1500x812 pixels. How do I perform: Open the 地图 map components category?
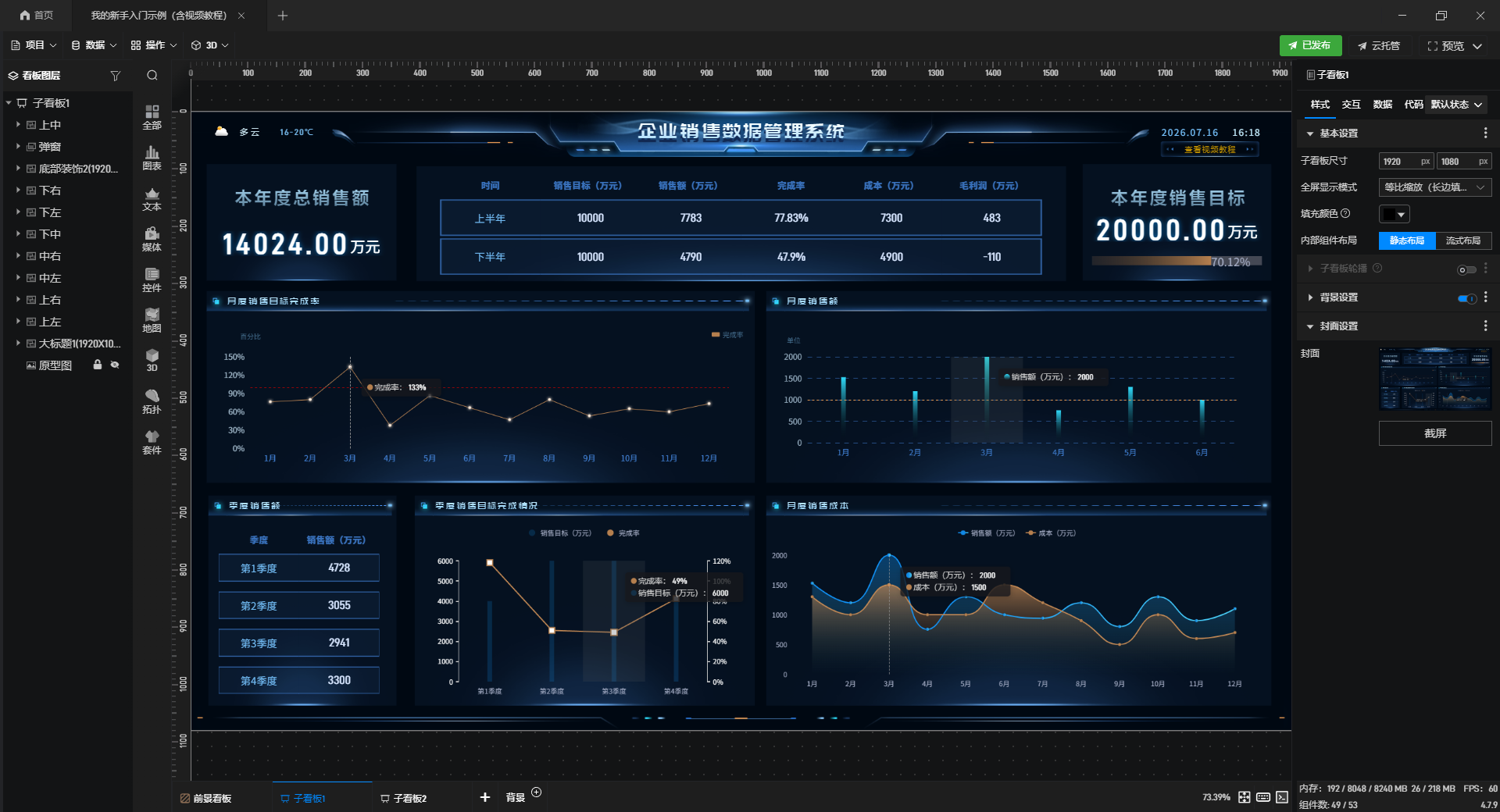coord(152,320)
